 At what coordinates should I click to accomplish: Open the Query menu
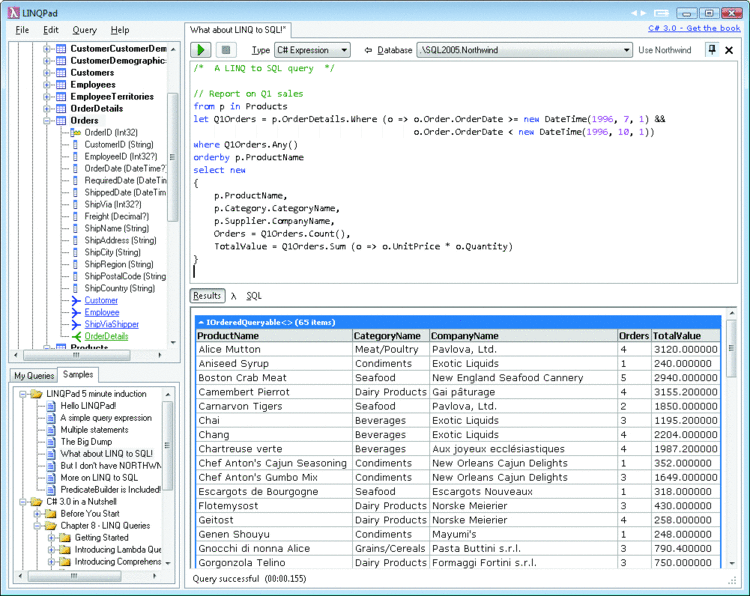pos(85,30)
